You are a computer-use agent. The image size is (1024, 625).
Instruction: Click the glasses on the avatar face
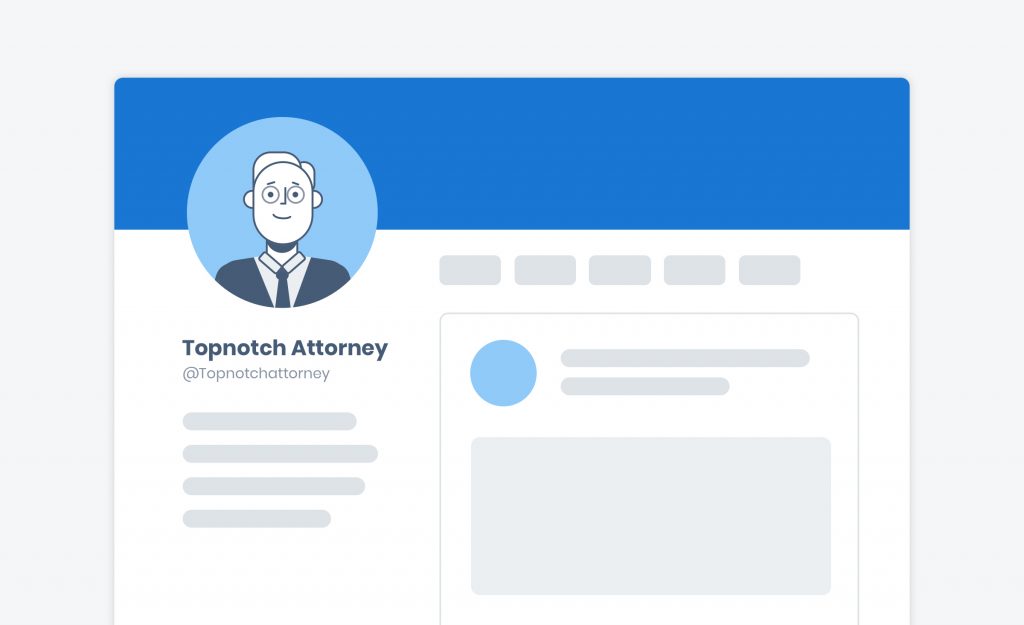(283, 195)
